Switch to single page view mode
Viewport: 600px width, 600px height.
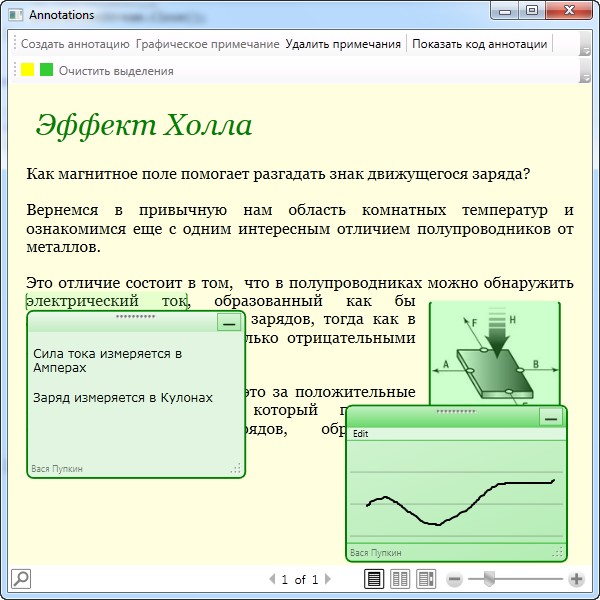(374, 579)
